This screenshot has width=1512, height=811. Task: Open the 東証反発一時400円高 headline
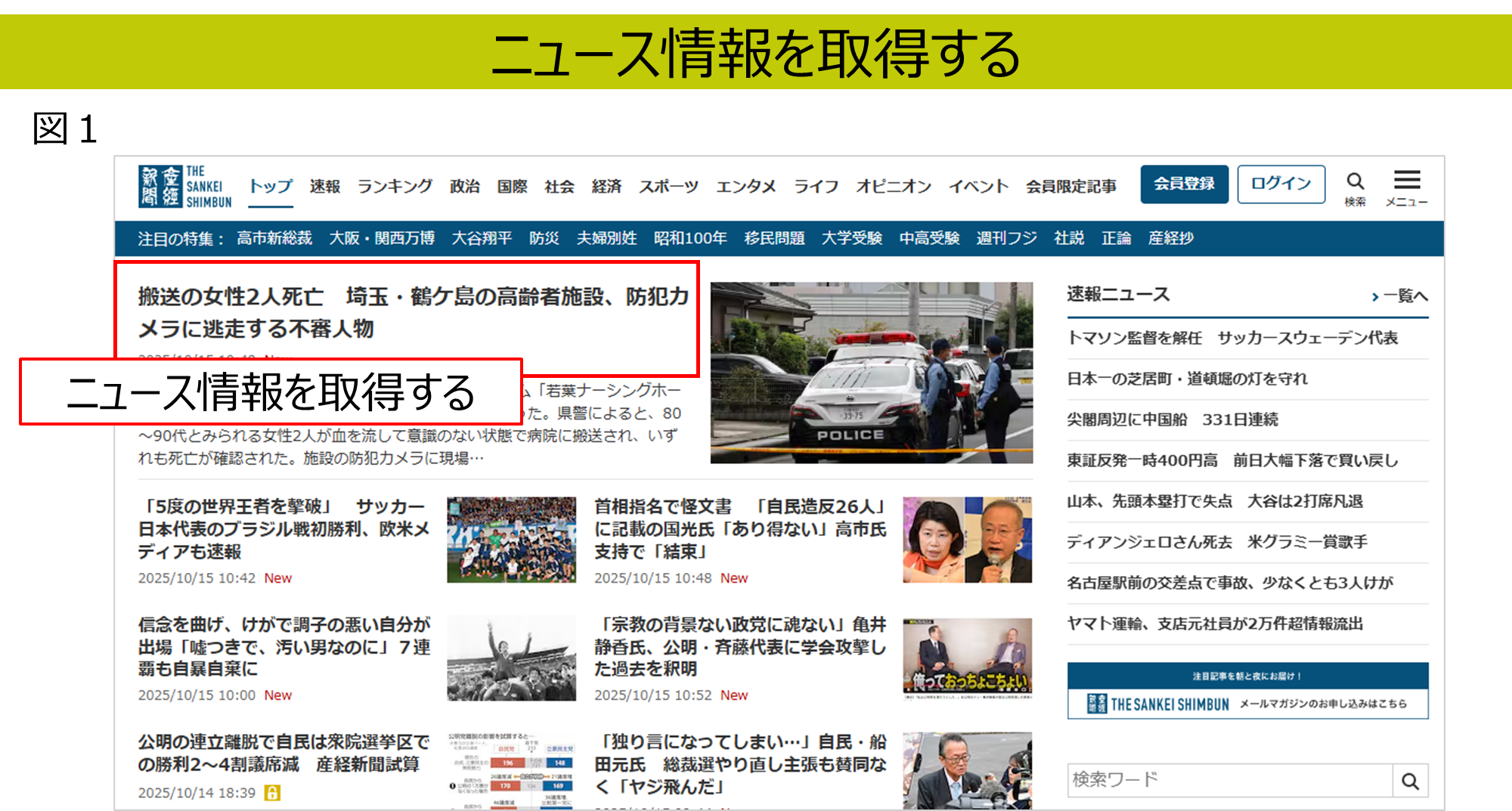(1232, 460)
